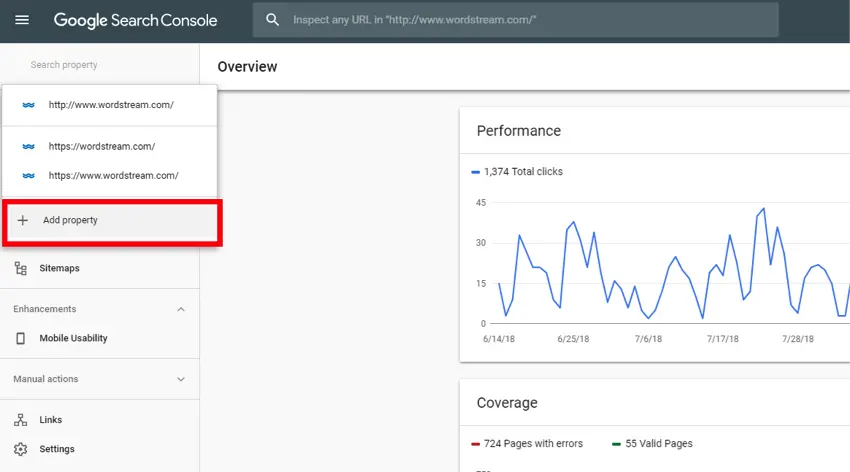
Task: Click the 1,374 Total clicks legend
Action: coord(517,172)
